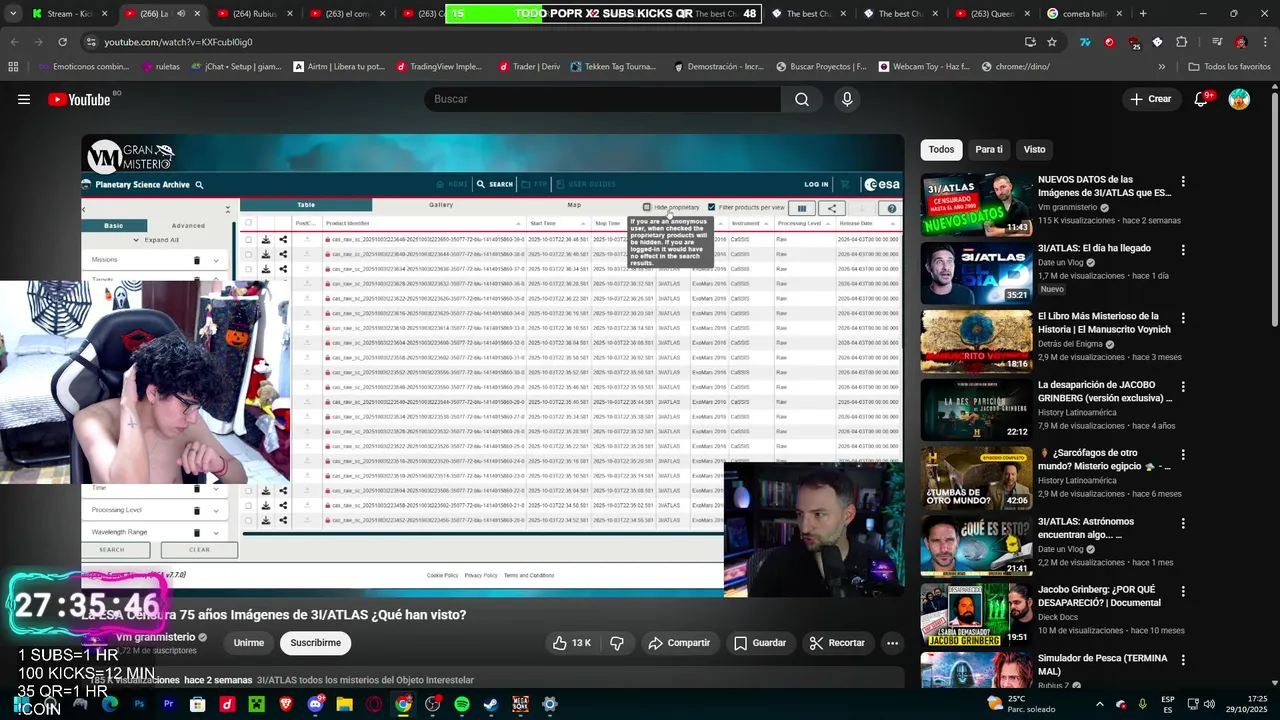Open Steam from the taskbar
The image size is (1280, 720).
click(490, 704)
